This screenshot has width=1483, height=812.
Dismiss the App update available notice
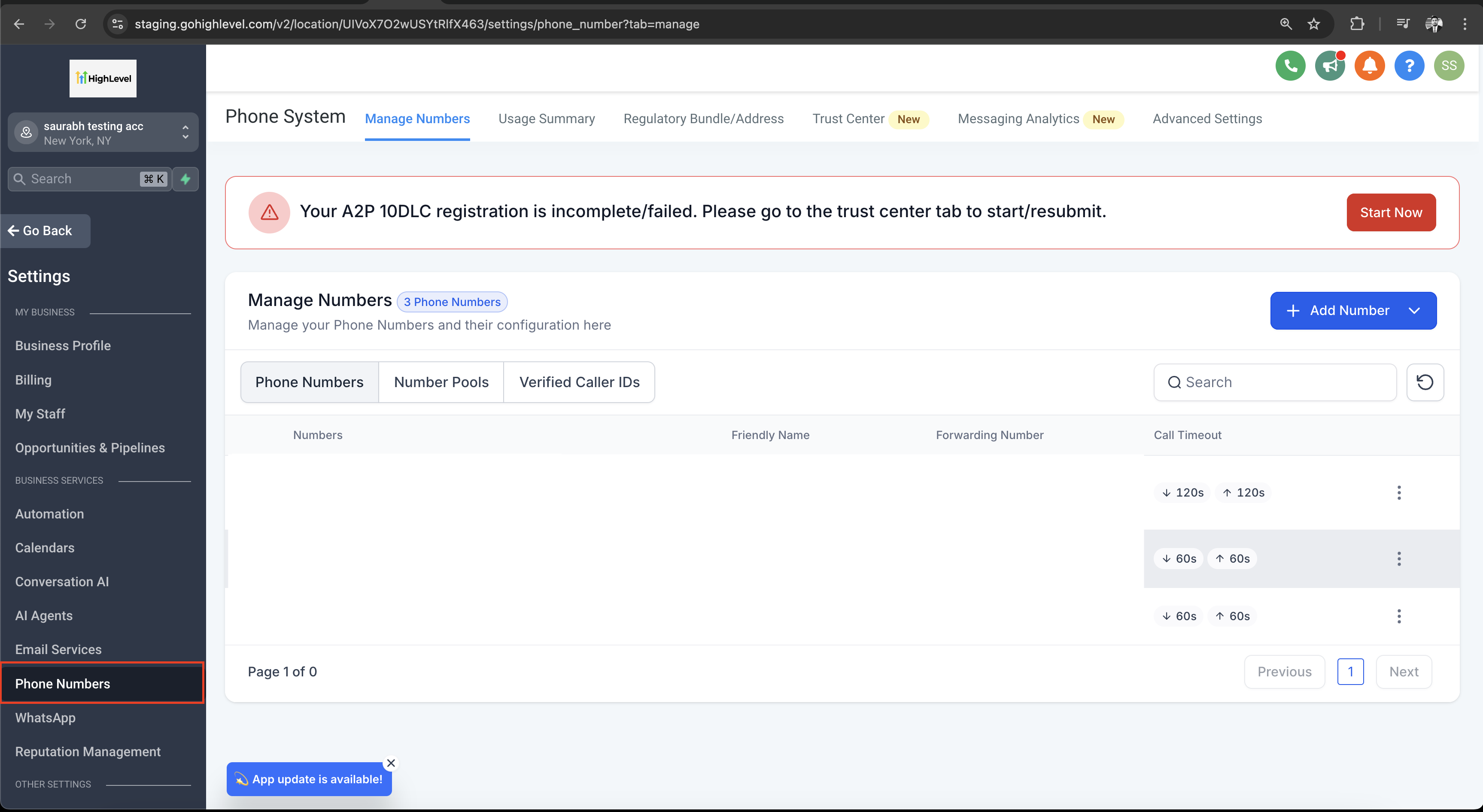391,763
